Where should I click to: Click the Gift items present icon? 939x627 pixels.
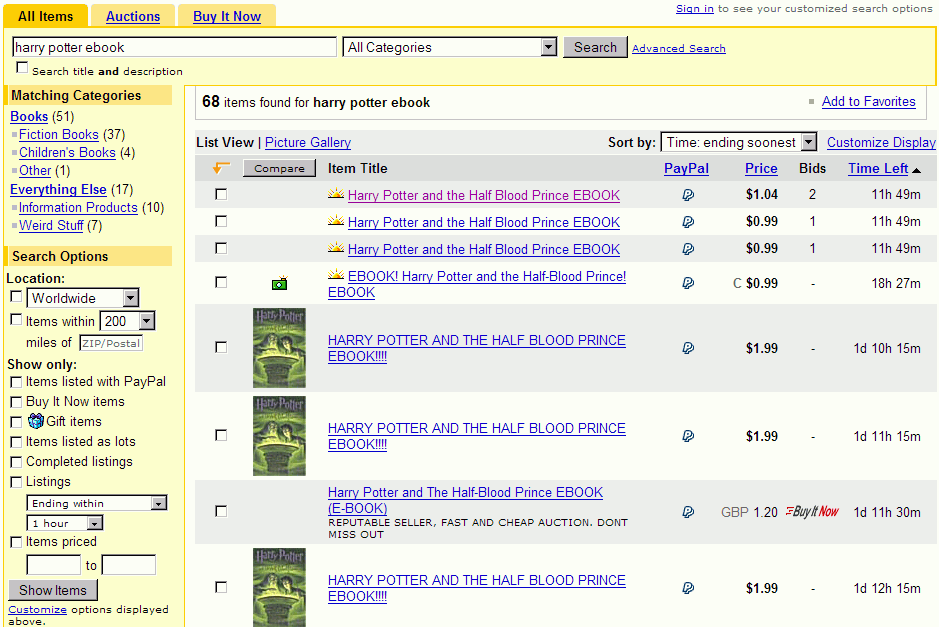click(36, 421)
